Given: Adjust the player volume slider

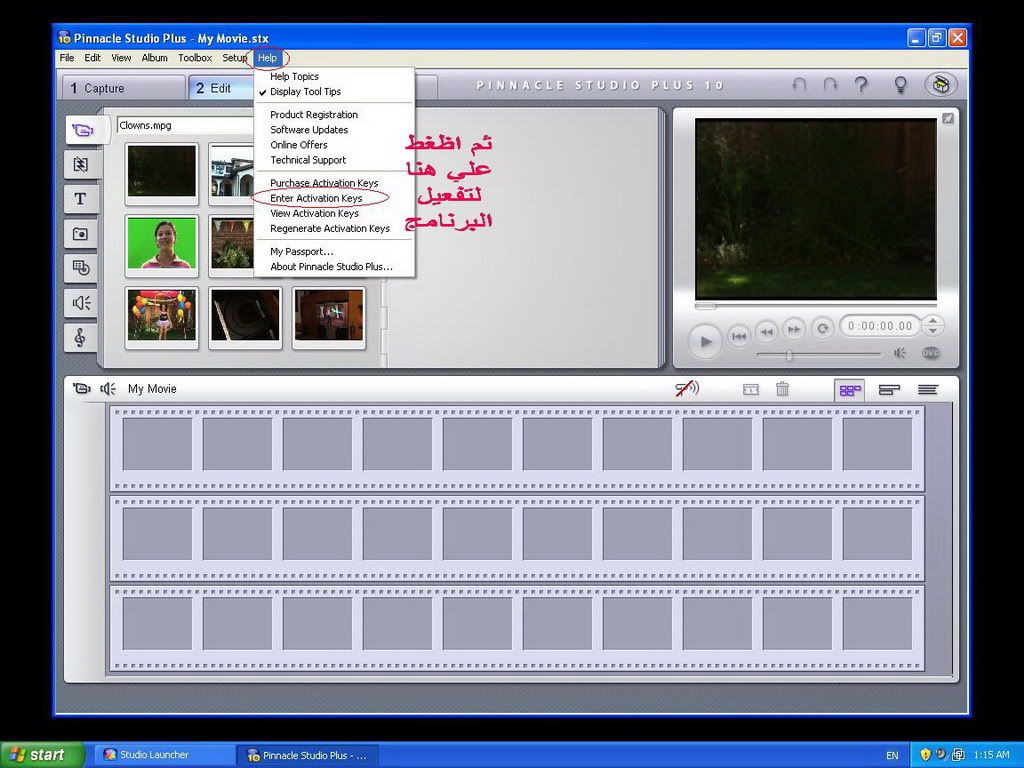Looking at the screenshot, I should click(x=790, y=355).
